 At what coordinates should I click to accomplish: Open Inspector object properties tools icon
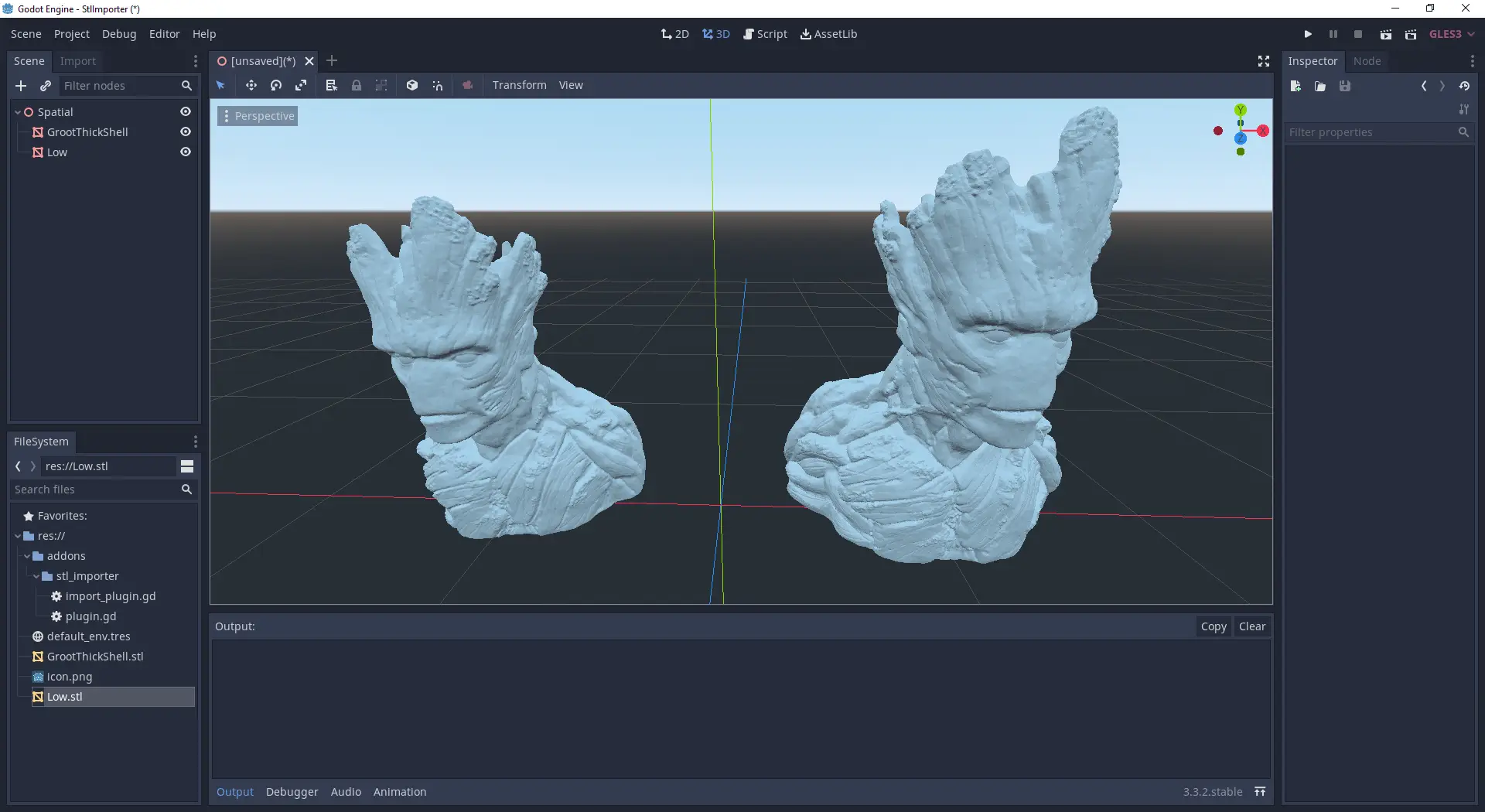1464,110
